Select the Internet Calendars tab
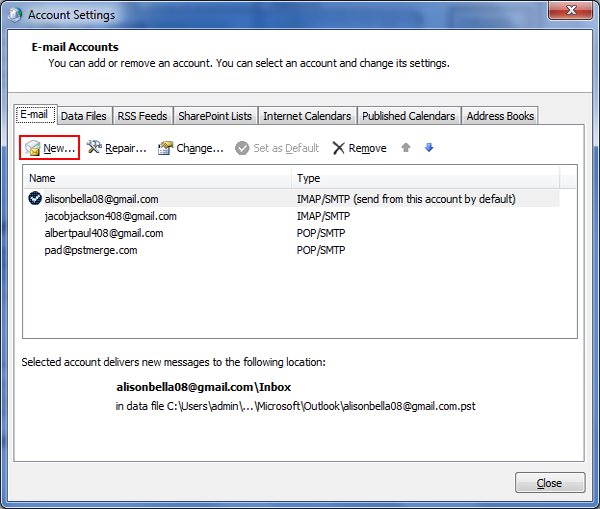The height and width of the screenshot is (509, 600). (x=307, y=116)
